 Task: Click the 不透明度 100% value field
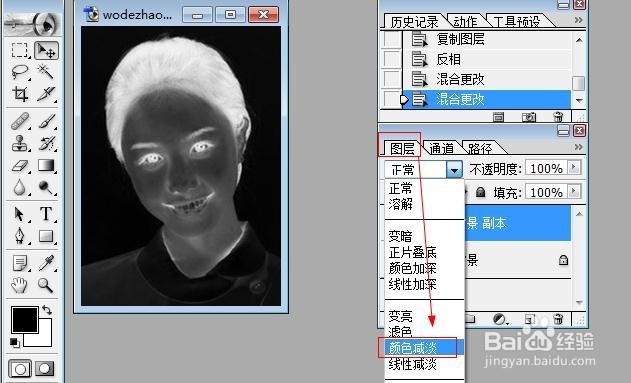point(546,168)
